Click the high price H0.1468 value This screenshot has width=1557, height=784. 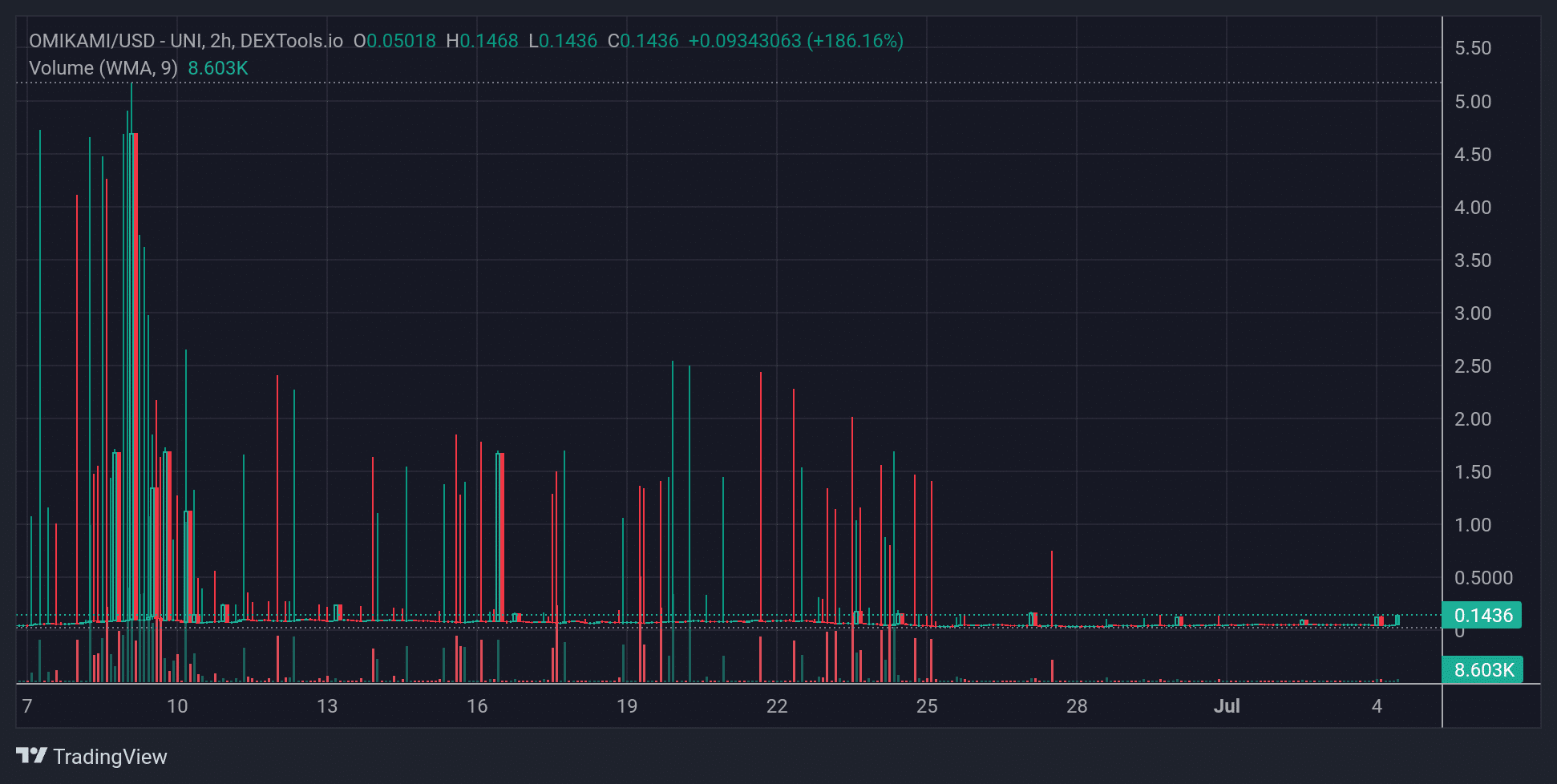point(483,41)
